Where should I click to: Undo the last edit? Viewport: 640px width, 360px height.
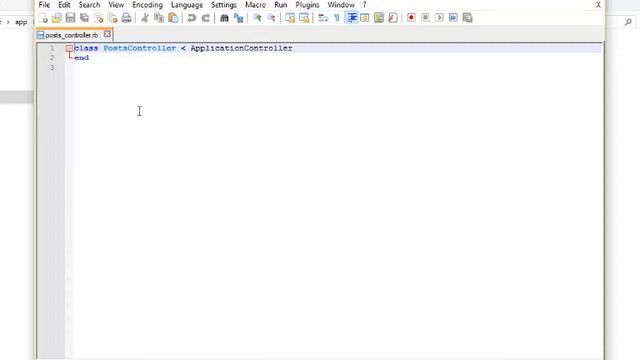click(191, 18)
